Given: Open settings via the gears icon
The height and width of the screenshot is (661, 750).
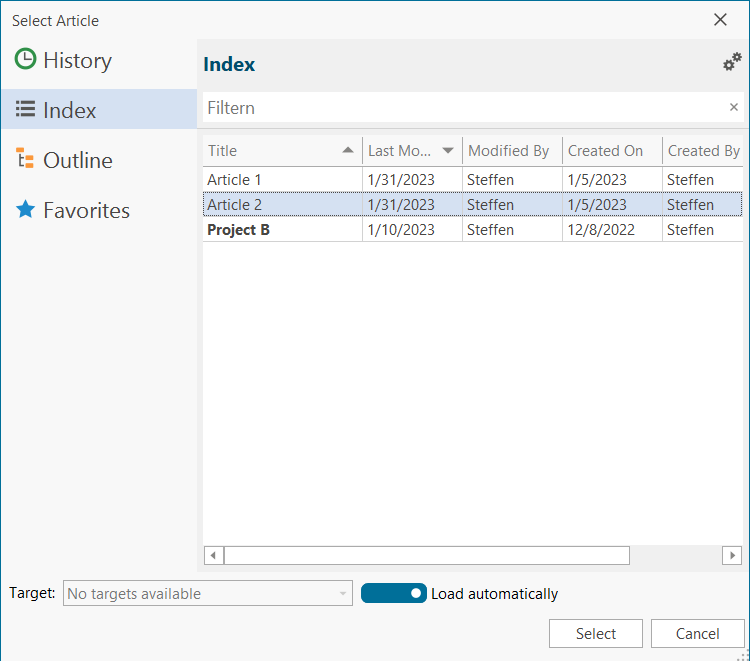Looking at the screenshot, I should point(732,63).
